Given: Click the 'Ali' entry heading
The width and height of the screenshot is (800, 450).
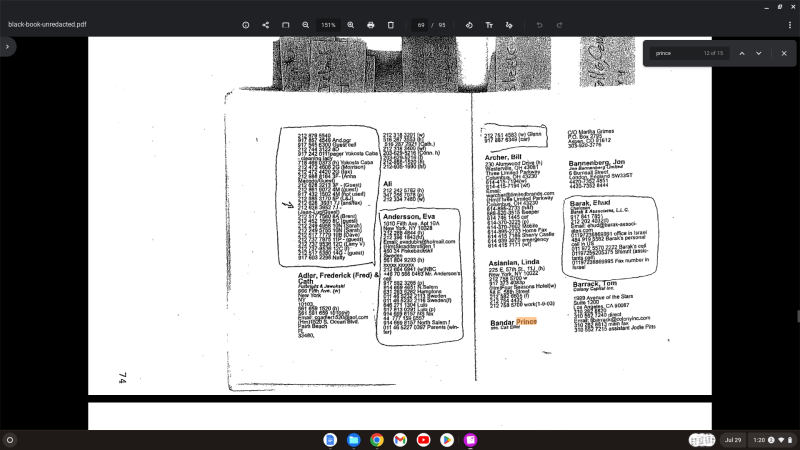Looking at the screenshot, I should point(388,184).
